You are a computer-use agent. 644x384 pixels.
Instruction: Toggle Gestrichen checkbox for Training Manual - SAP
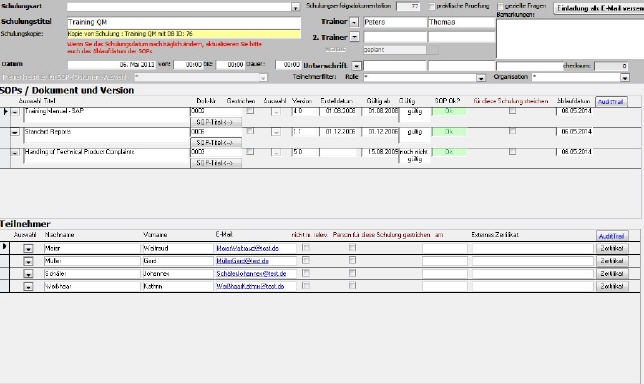point(250,111)
